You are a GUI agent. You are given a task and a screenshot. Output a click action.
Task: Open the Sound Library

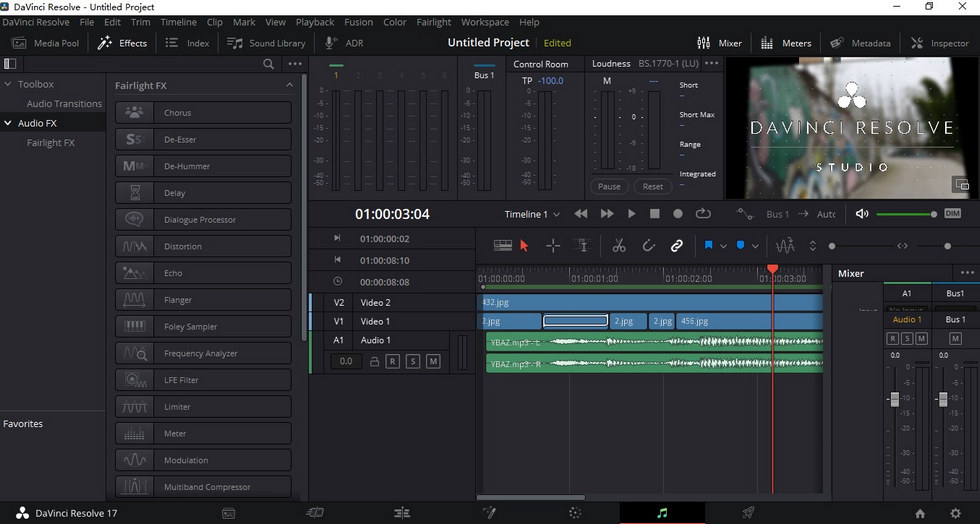[266, 43]
